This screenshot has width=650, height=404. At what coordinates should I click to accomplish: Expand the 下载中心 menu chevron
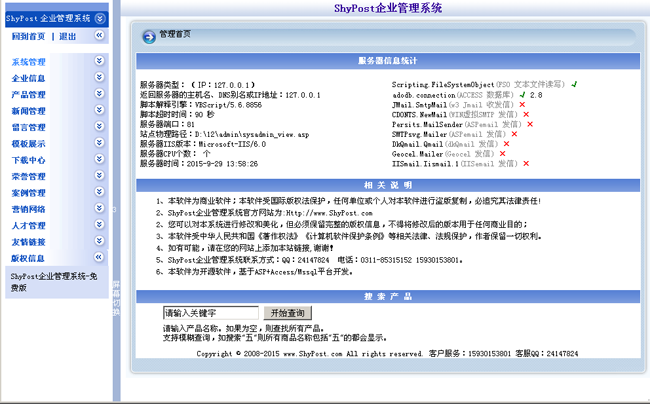click(x=99, y=159)
